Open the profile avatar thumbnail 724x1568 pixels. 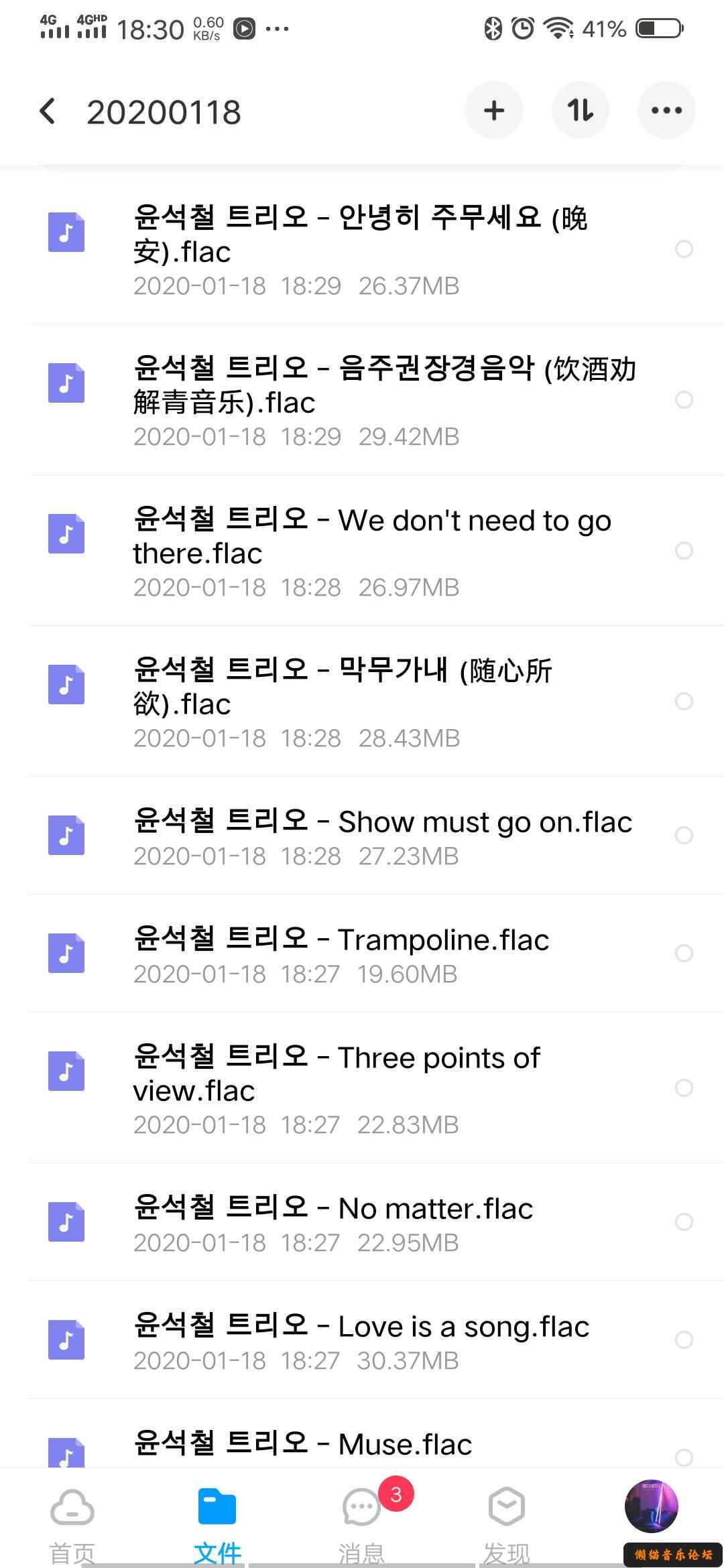pyautogui.click(x=652, y=1506)
